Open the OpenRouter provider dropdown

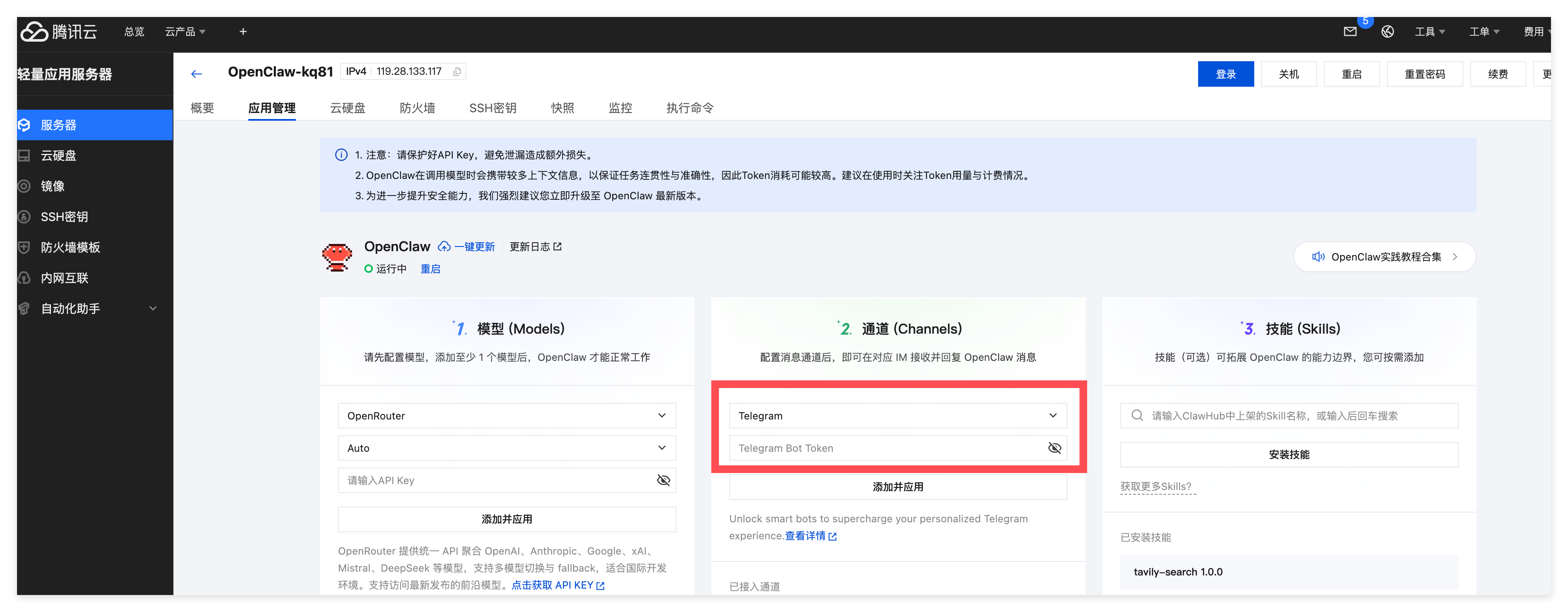point(506,416)
